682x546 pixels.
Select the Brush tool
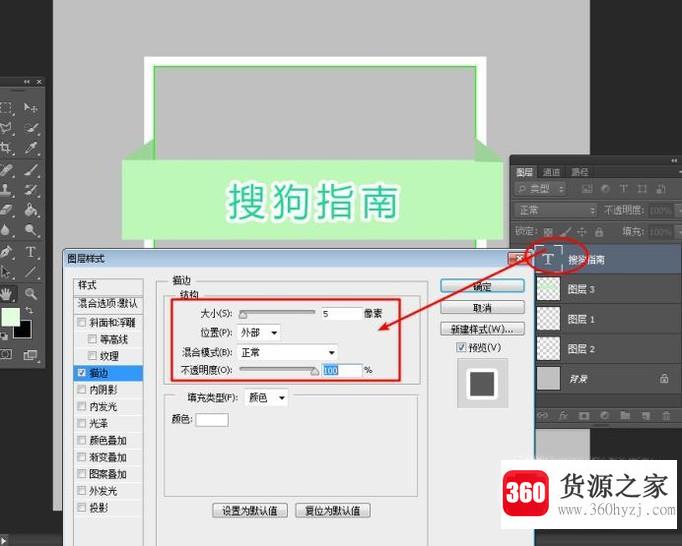[x=30, y=170]
